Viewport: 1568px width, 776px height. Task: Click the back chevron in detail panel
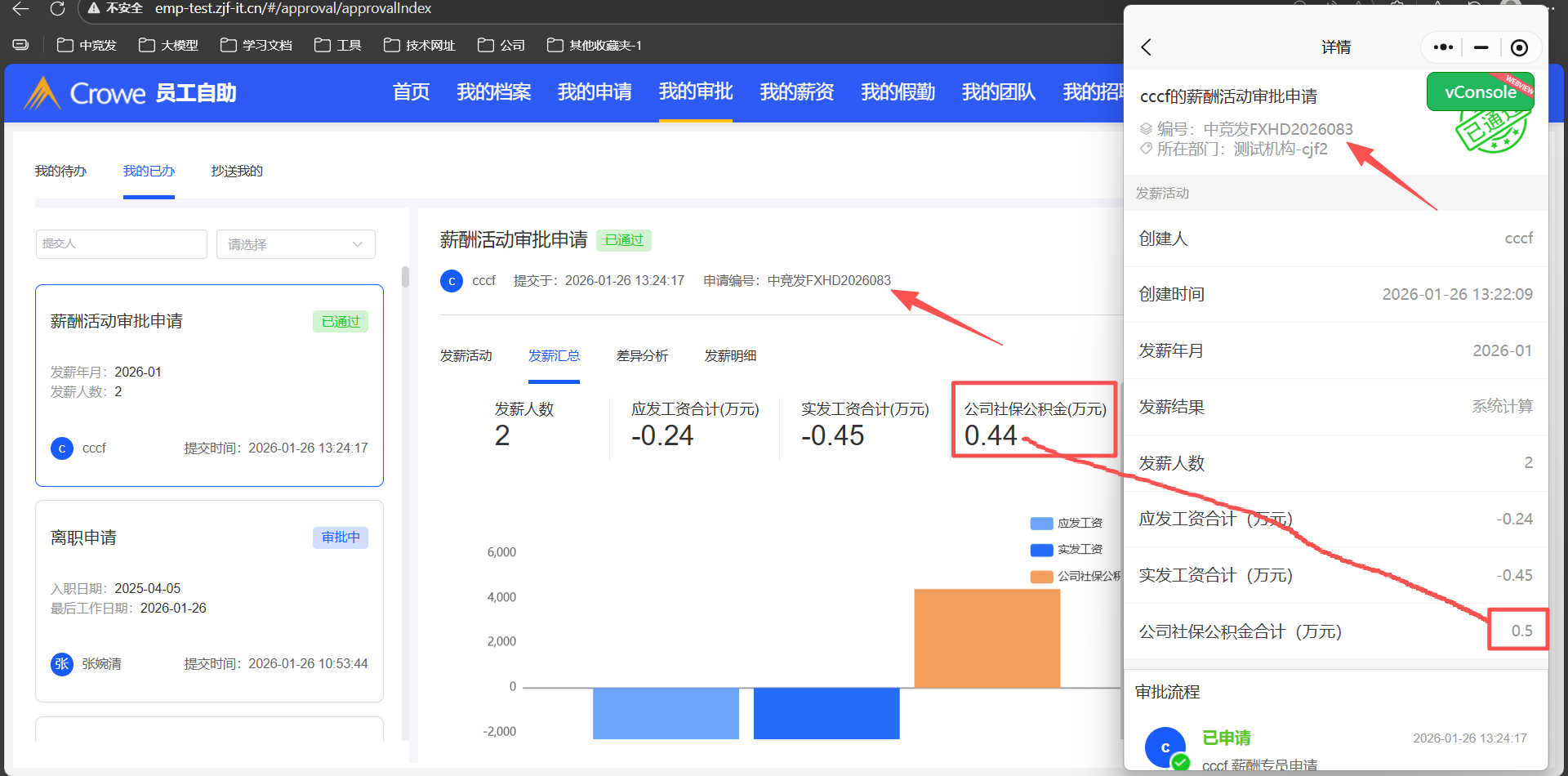[1147, 47]
